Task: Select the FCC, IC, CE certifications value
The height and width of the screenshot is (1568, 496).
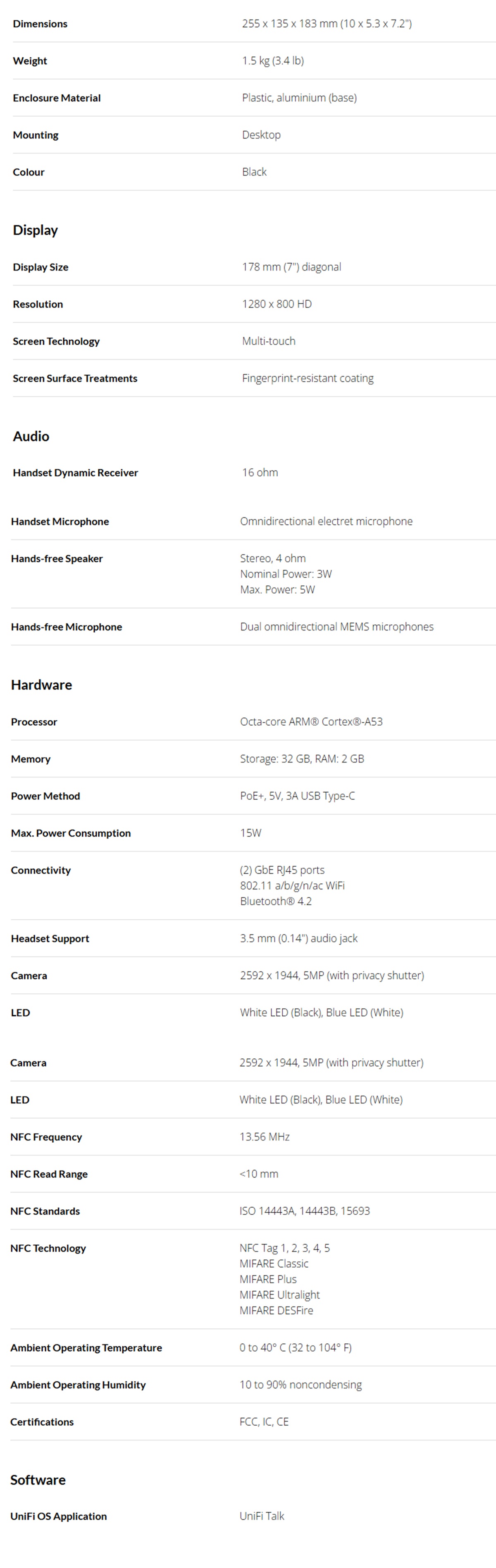Action: [264, 1422]
